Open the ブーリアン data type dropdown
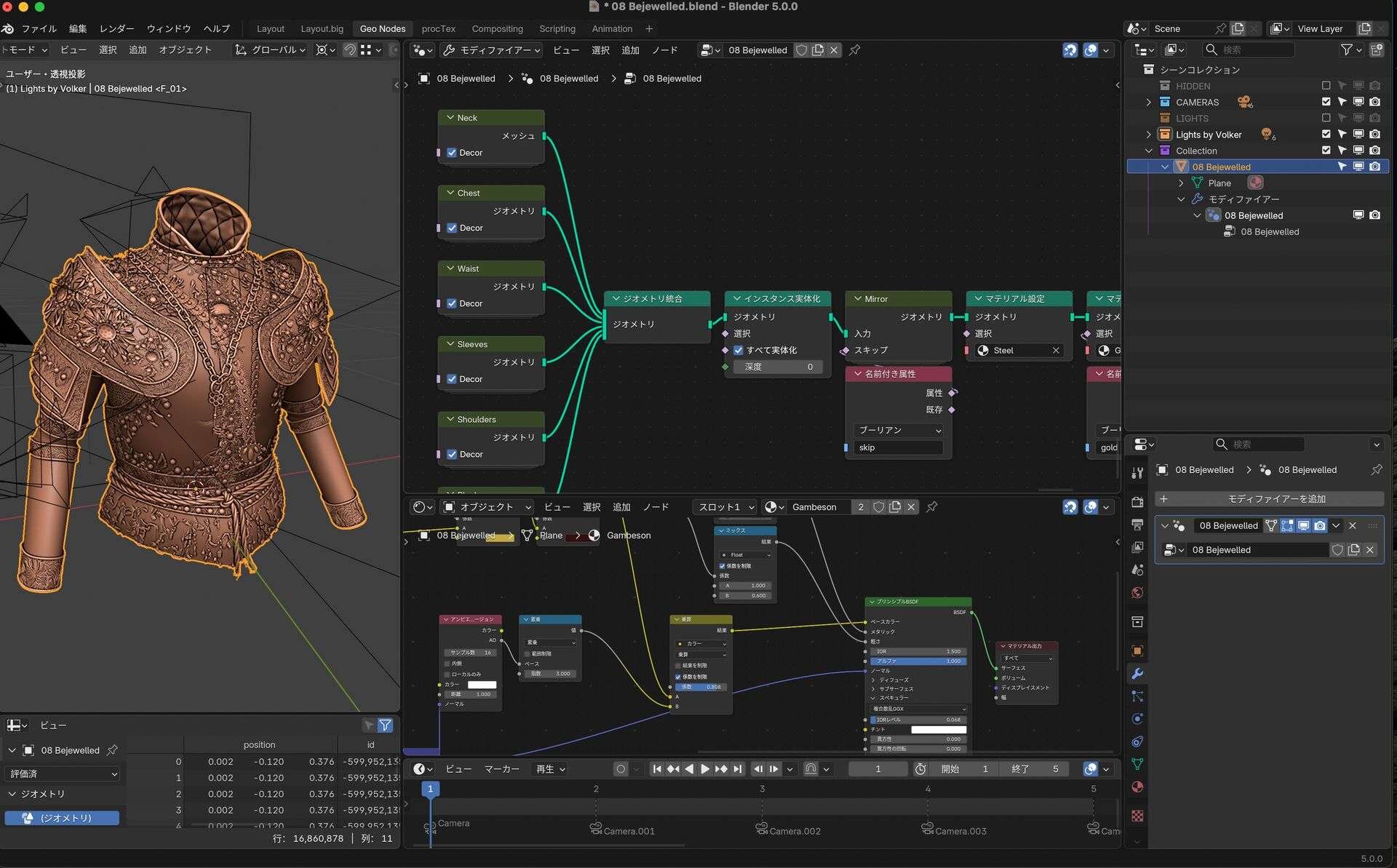 [899, 430]
